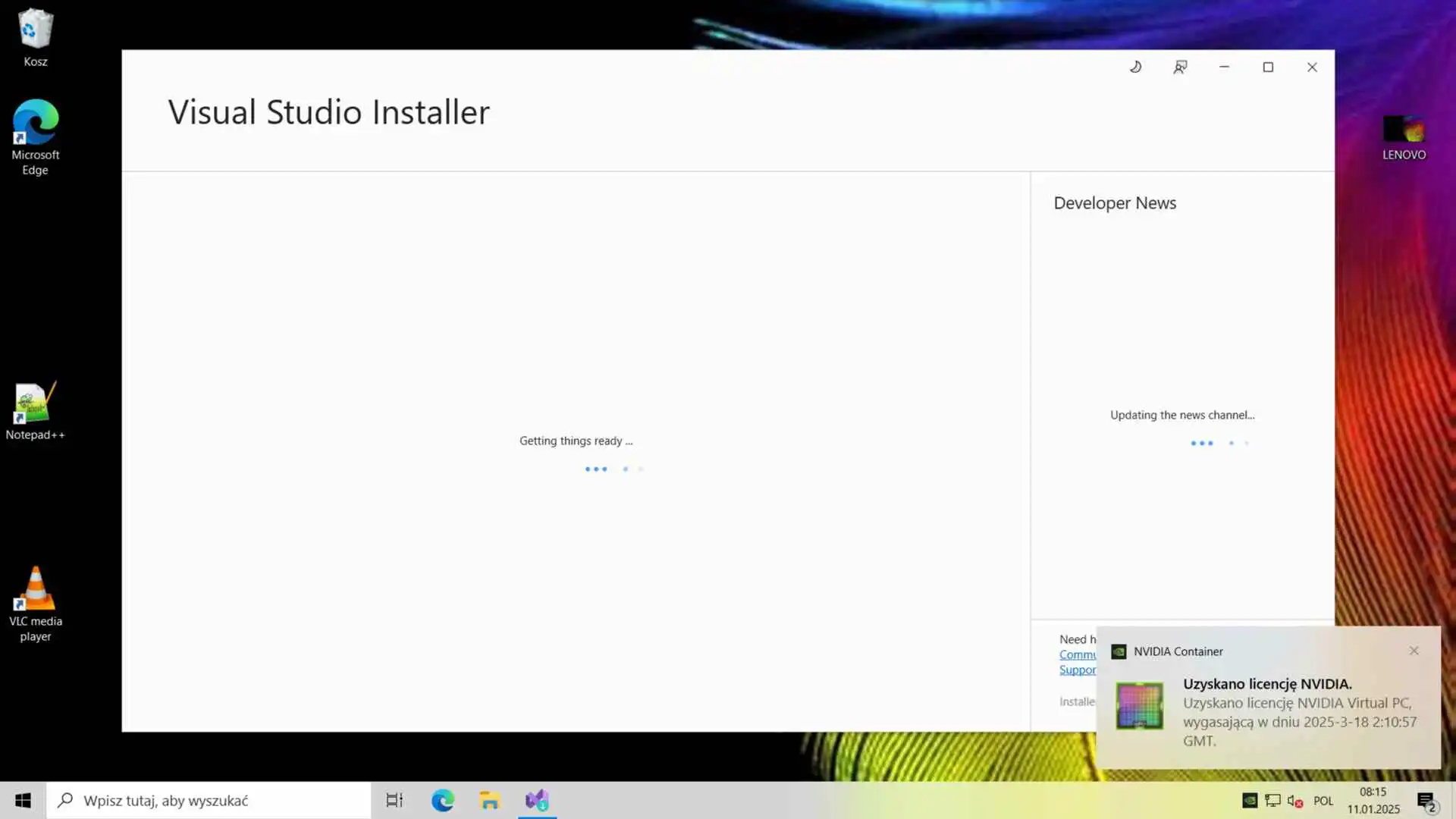Open the Support link under Need help

[1078, 670]
